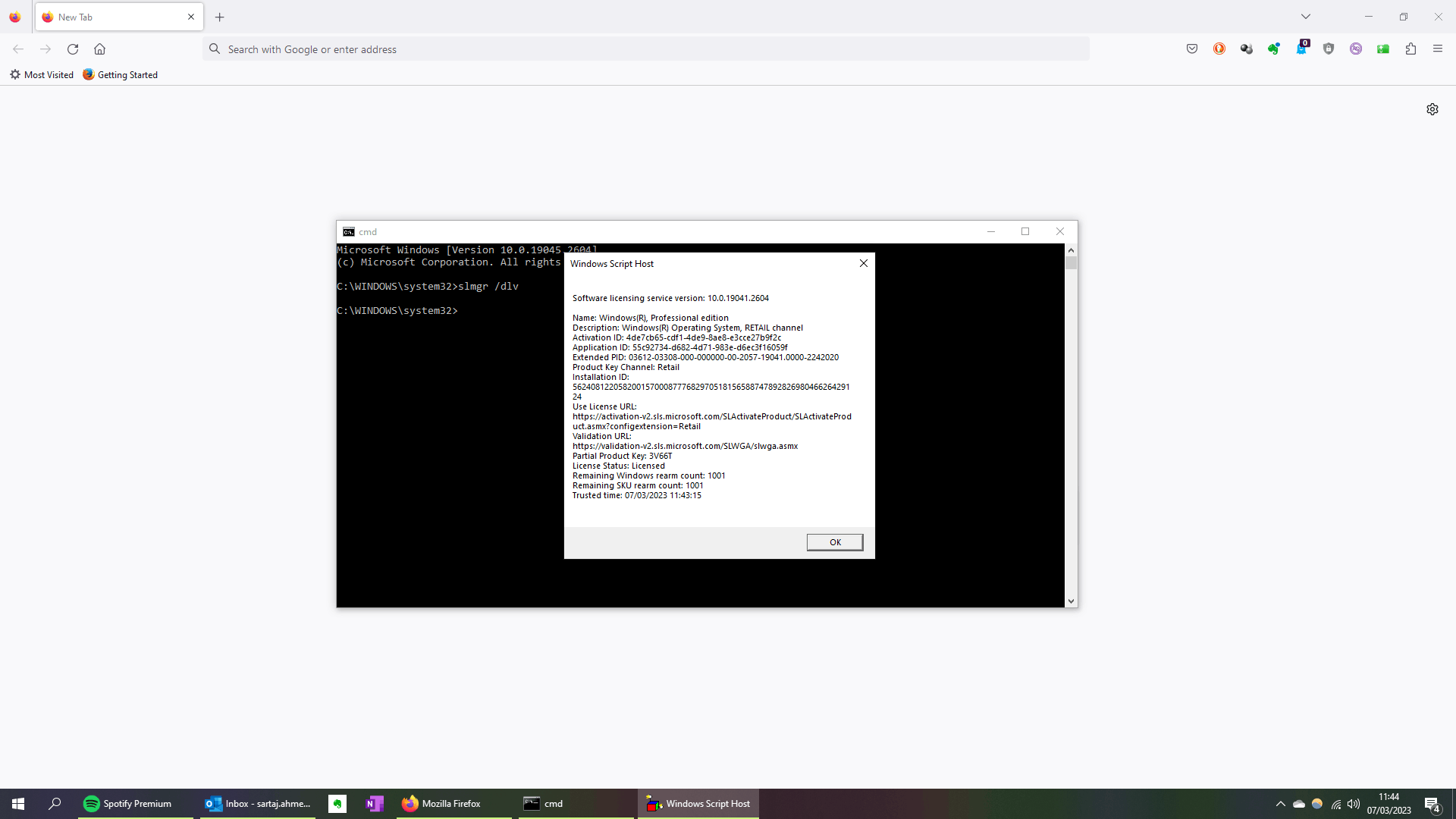1456x819 pixels.
Task: Click the cmd window scrollbar down arrow
Action: pos(1071,601)
